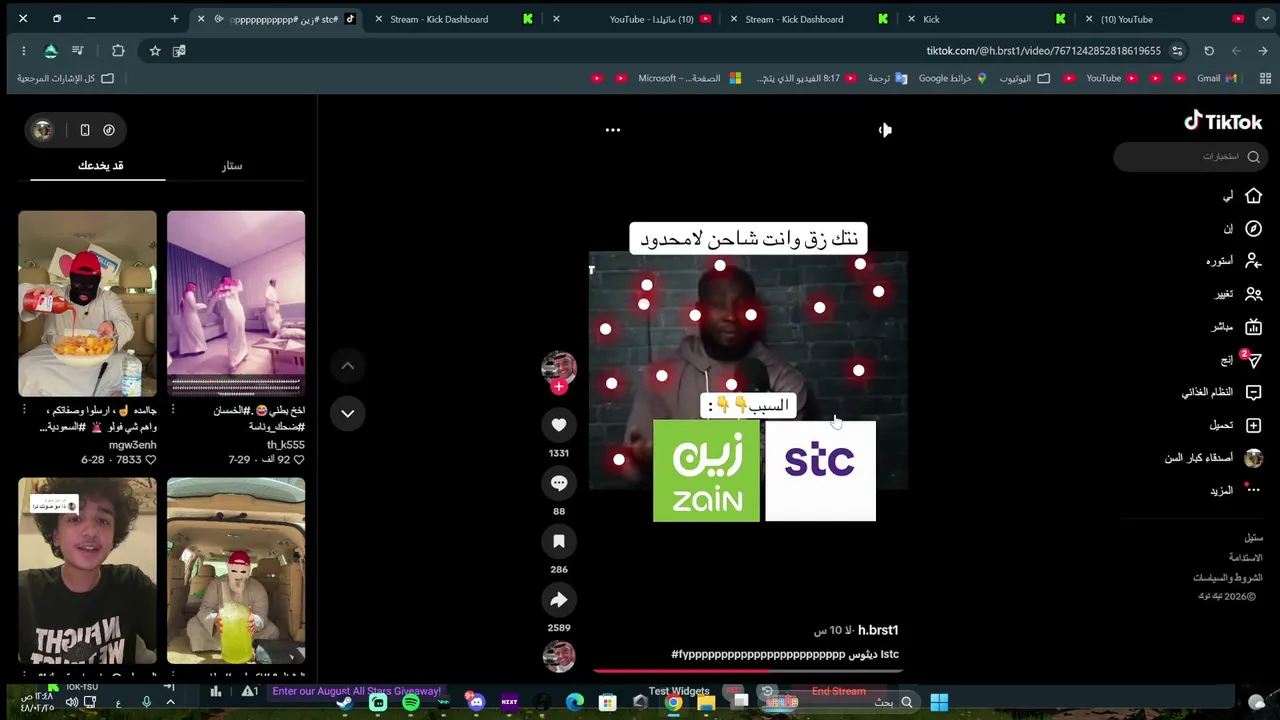Open the three-dot menu above the video
Image resolution: width=1280 pixels, height=720 pixels.
pyautogui.click(x=613, y=130)
